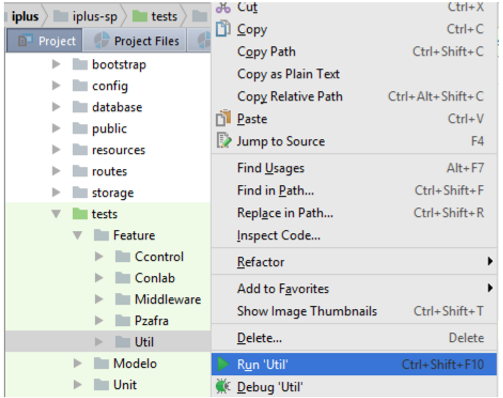Collapse the Feature folder arrow

(78, 235)
